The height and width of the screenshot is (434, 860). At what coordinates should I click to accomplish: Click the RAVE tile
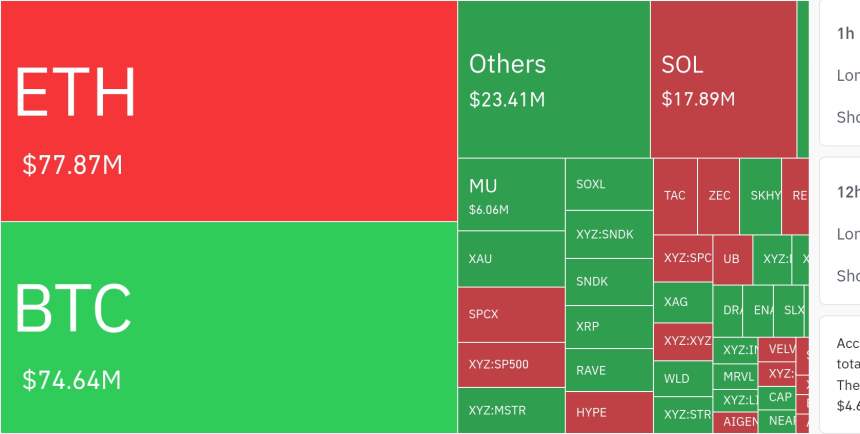point(609,370)
